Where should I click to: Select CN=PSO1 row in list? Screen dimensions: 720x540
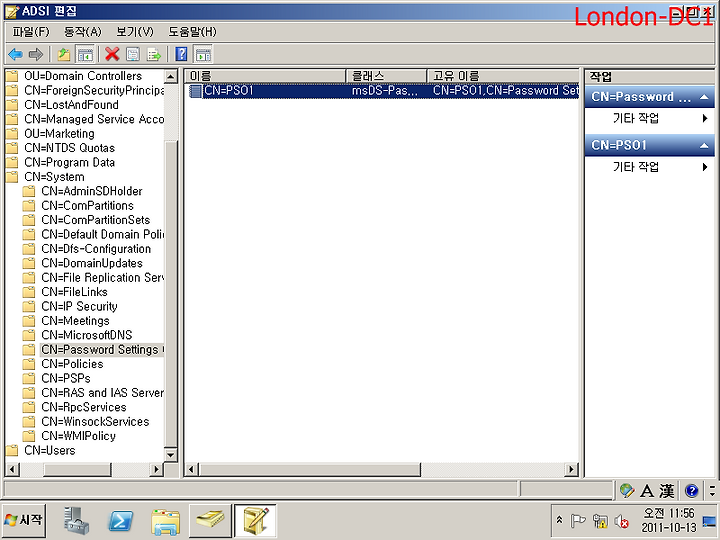383,91
